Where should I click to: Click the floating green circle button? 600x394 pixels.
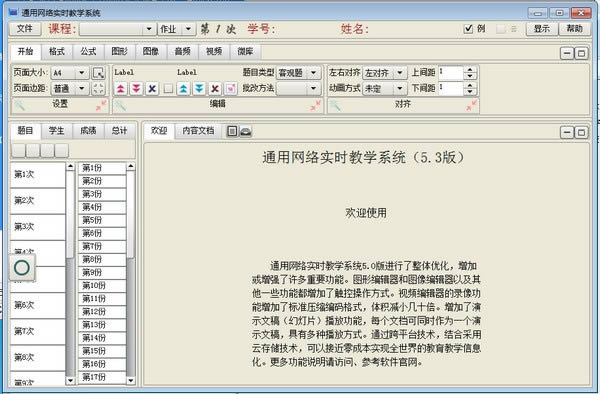coord(22,268)
